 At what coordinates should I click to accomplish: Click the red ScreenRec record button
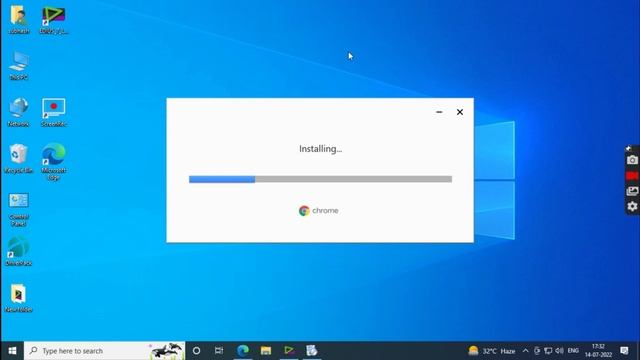click(632, 176)
